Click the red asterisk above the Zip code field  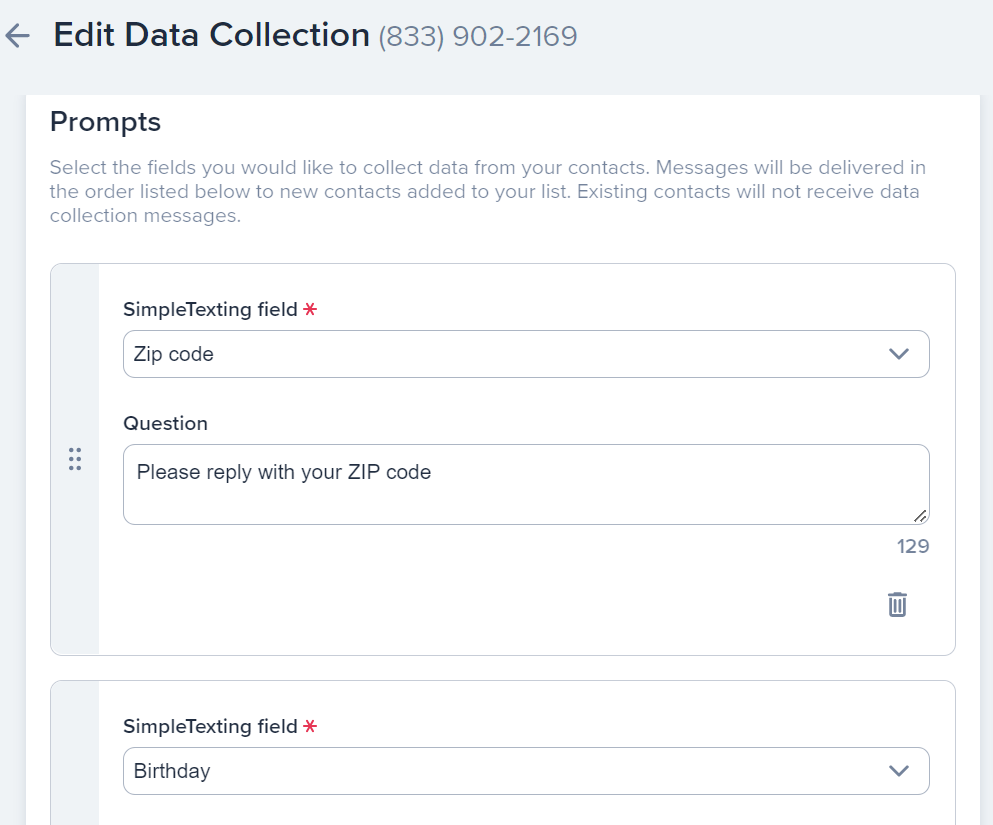[310, 310]
